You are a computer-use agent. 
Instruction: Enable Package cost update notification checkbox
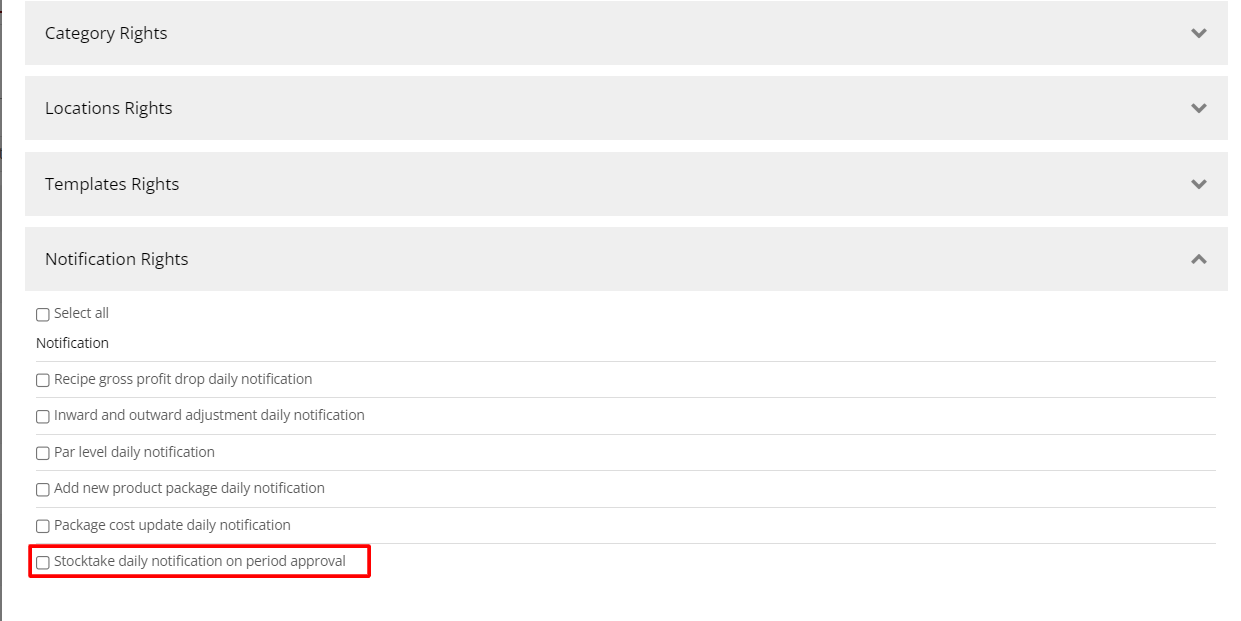pos(43,527)
